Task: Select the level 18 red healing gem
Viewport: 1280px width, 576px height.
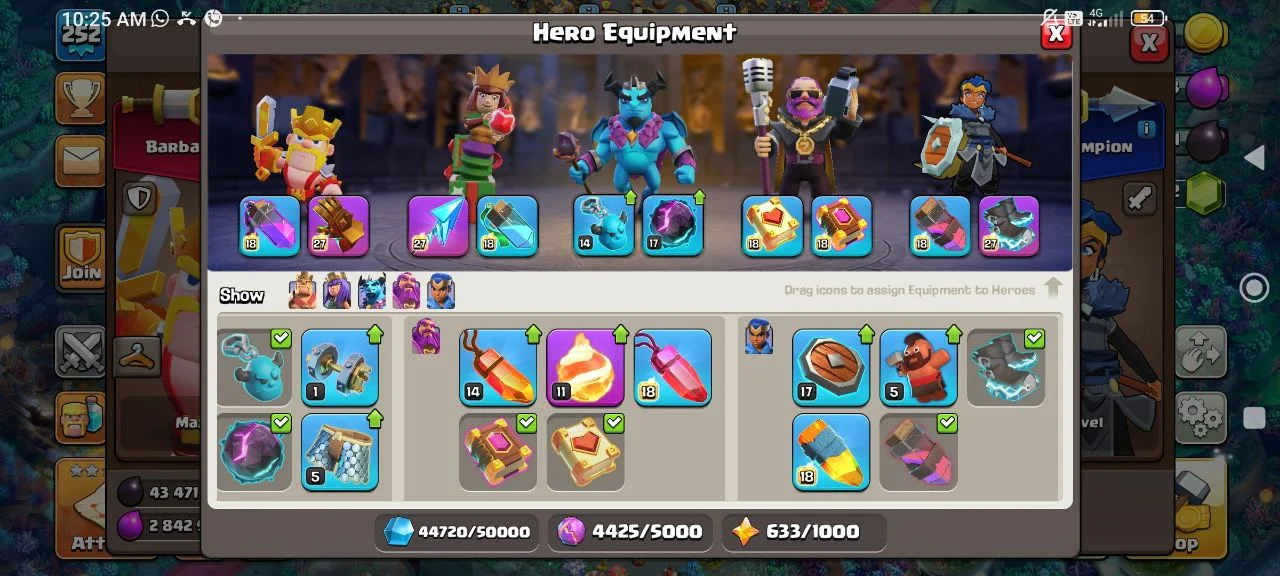Action: point(672,367)
